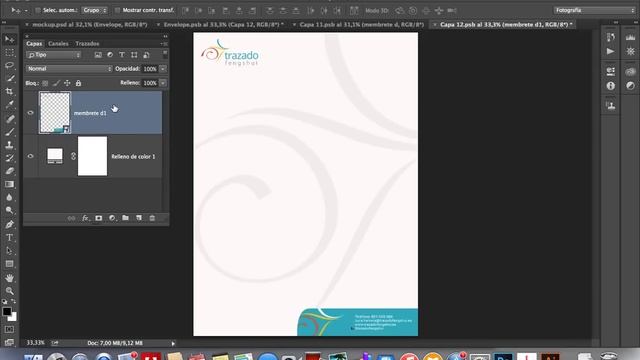This screenshot has width=640, height=360.
Task: Filter layers by pixel layers
Action: click(x=98, y=55)
